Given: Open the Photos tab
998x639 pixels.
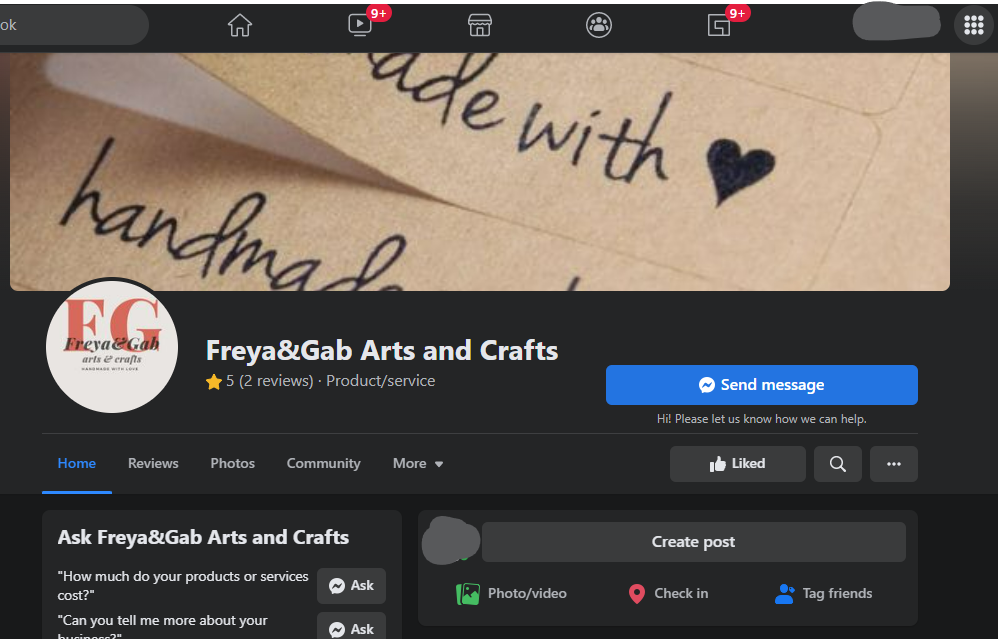Looking at the screenshot, I should pos(232,464).
